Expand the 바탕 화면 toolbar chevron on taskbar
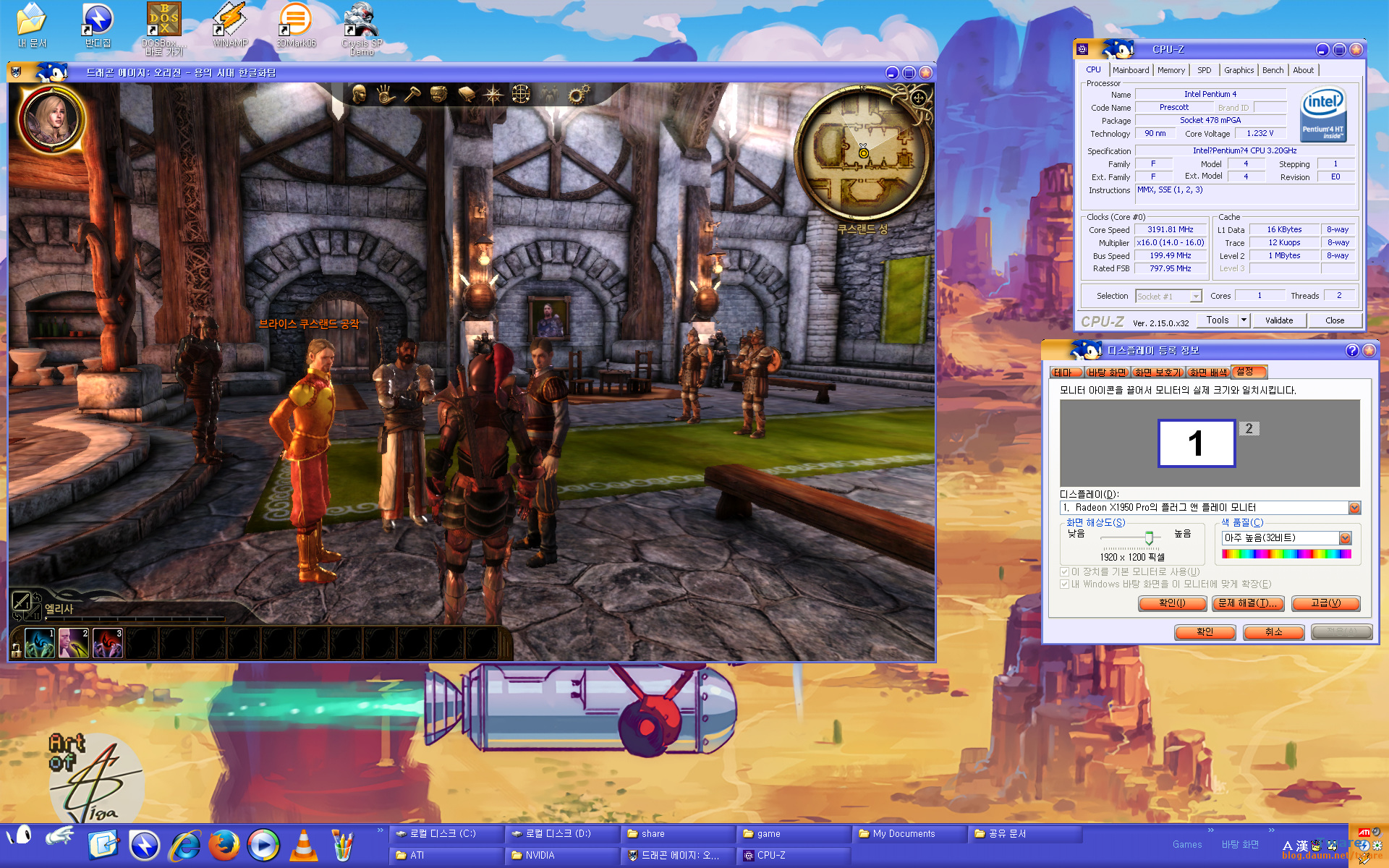 click(1271, 830)
